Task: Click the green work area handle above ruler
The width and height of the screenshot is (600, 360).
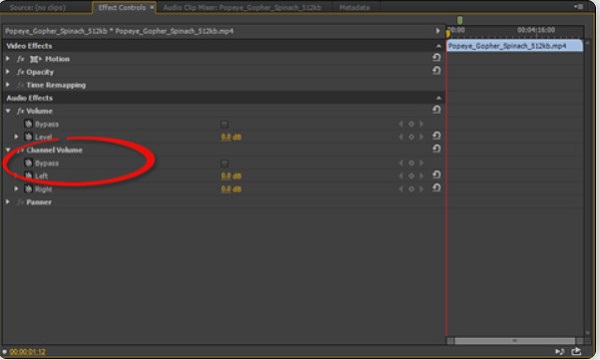Action: tap(460, 20)
